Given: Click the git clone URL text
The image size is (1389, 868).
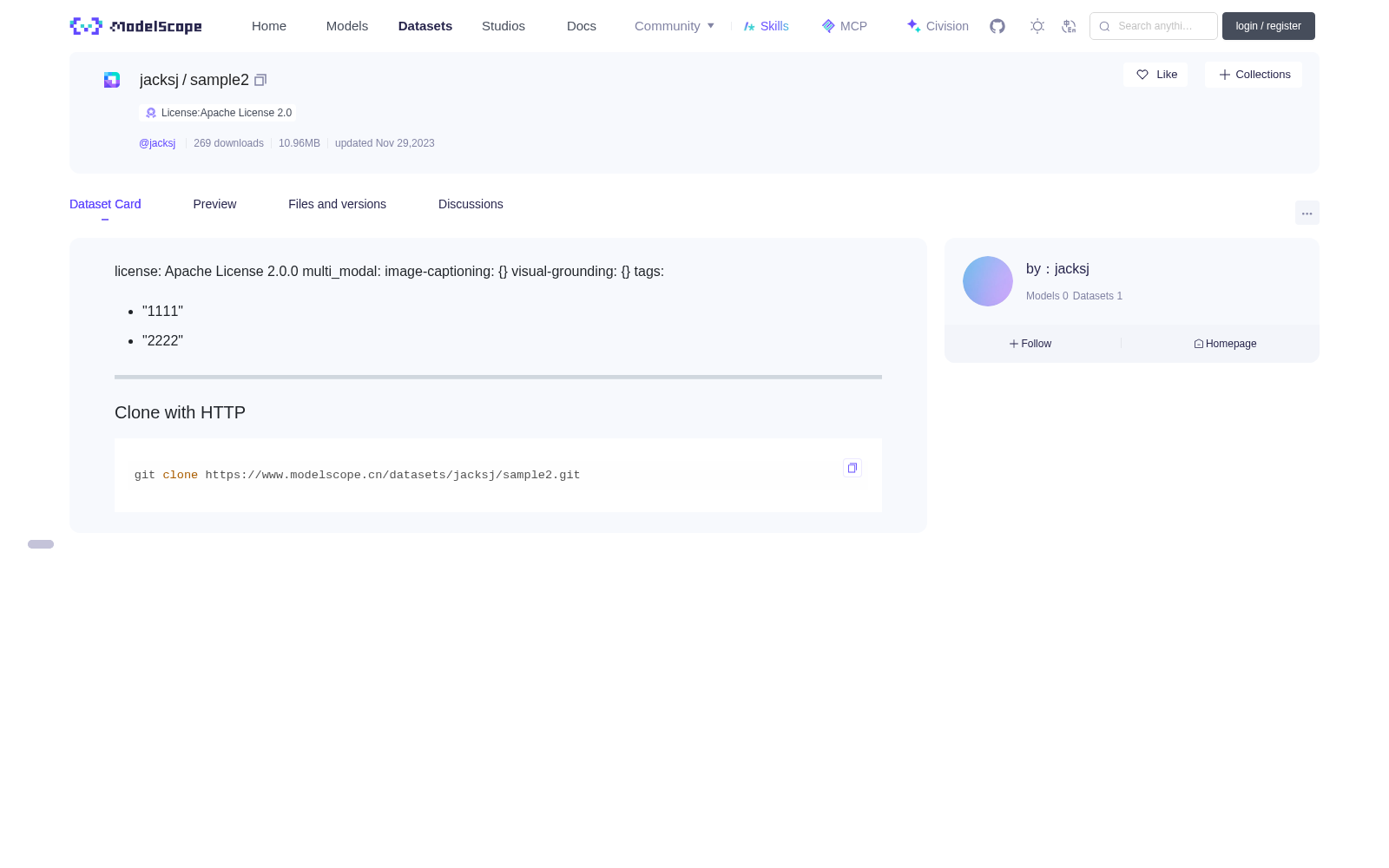Looking at the screenshot, I should 392,475.
